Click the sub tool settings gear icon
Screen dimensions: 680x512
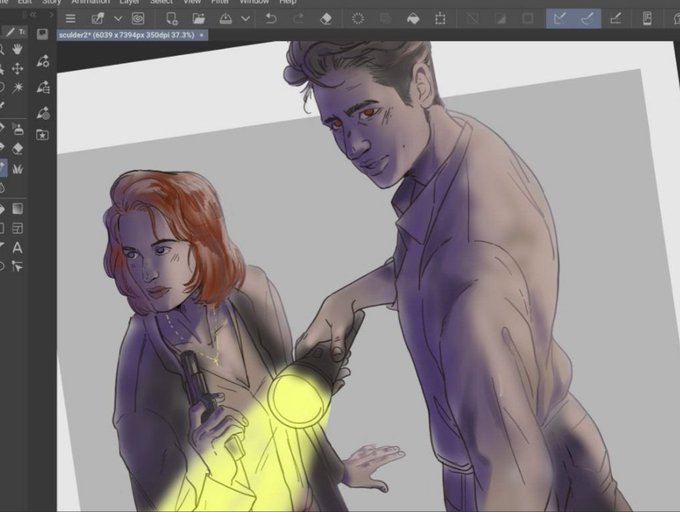coord(43,61)
